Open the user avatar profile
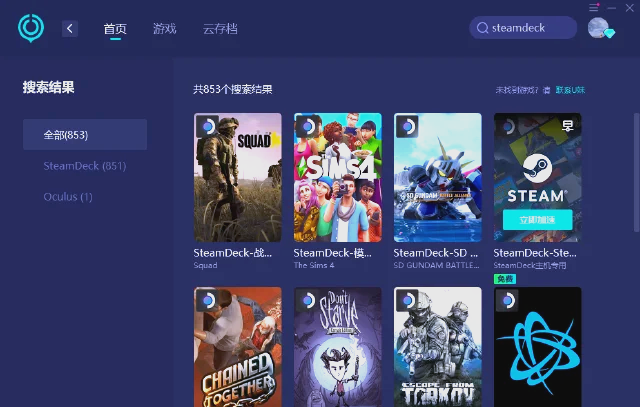Image resolution: width=640 pixels, height=407 pixels. pyautogui.click(x=598, y=28)
